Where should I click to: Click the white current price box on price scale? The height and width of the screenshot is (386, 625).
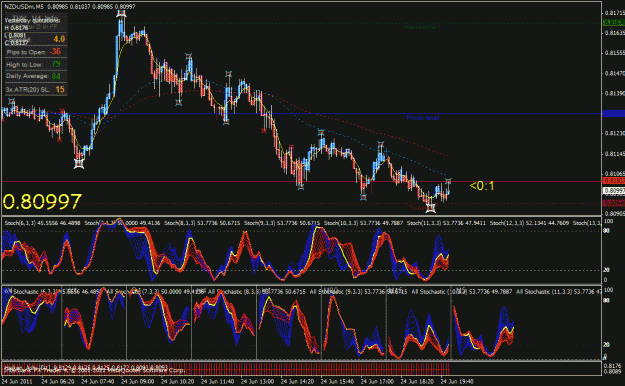tap(614, 191)
